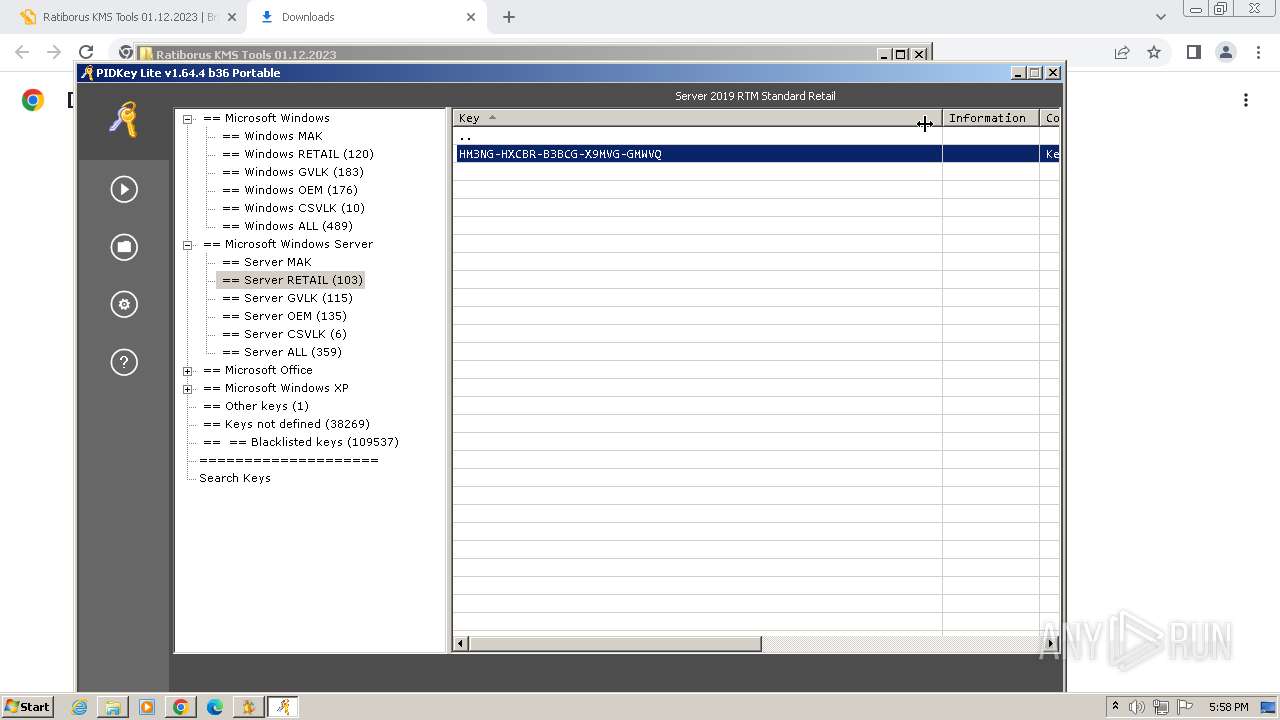Select Windows GVLK (183) entry
Viewport: 1280px width, 720px height.
point(293,172)
